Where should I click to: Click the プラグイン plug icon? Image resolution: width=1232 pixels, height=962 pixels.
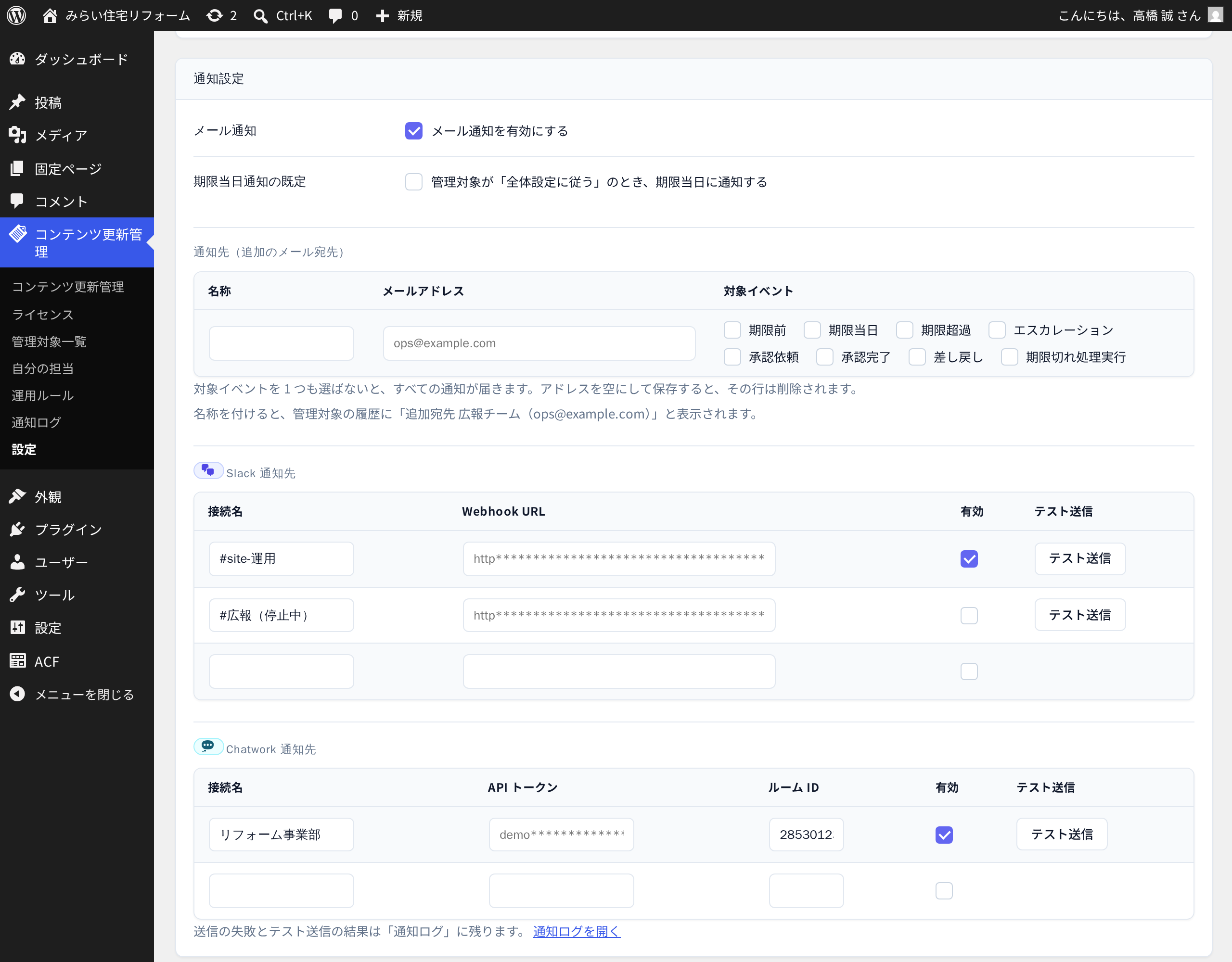tap(17, 529)
